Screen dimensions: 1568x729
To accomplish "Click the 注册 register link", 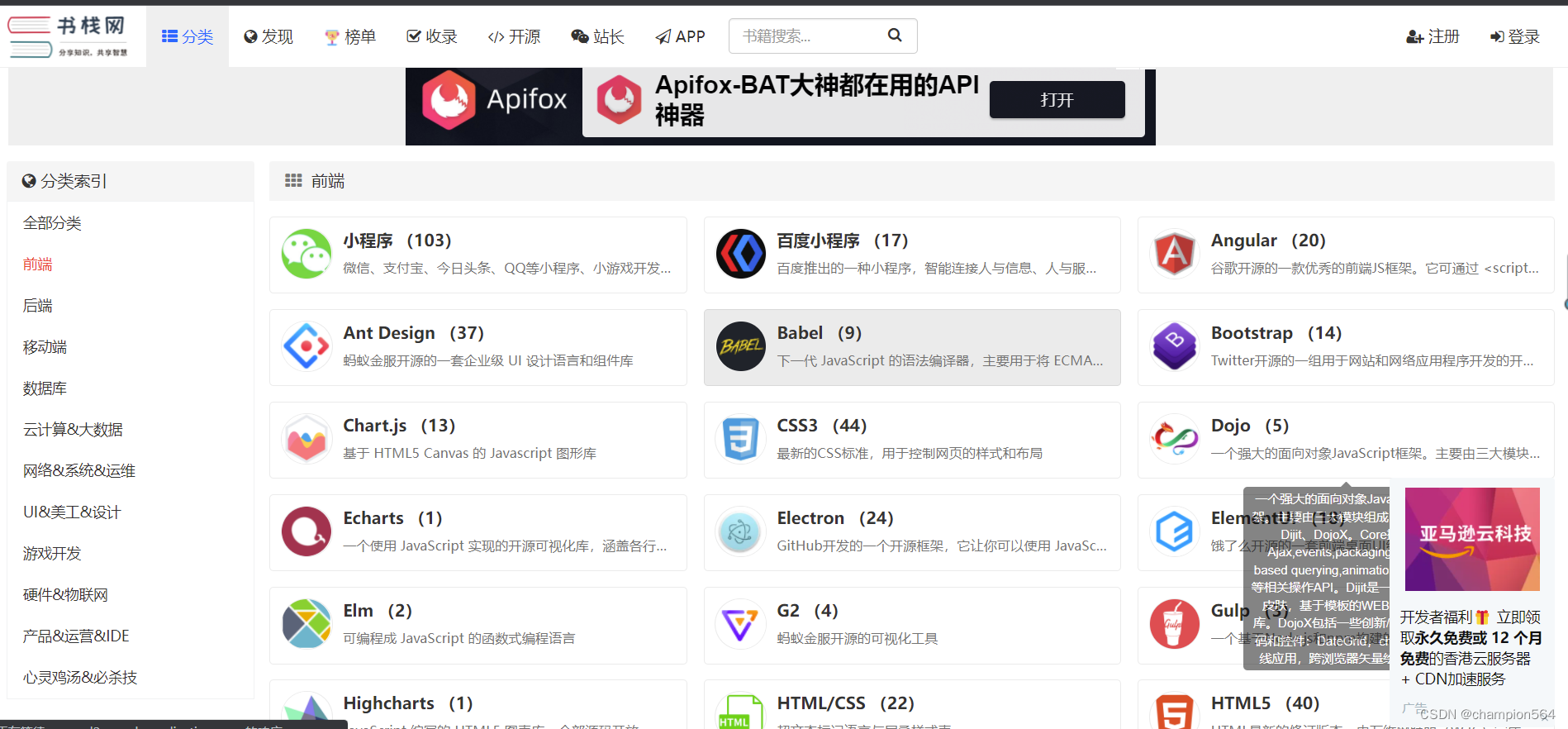I will click(1433, 36).
